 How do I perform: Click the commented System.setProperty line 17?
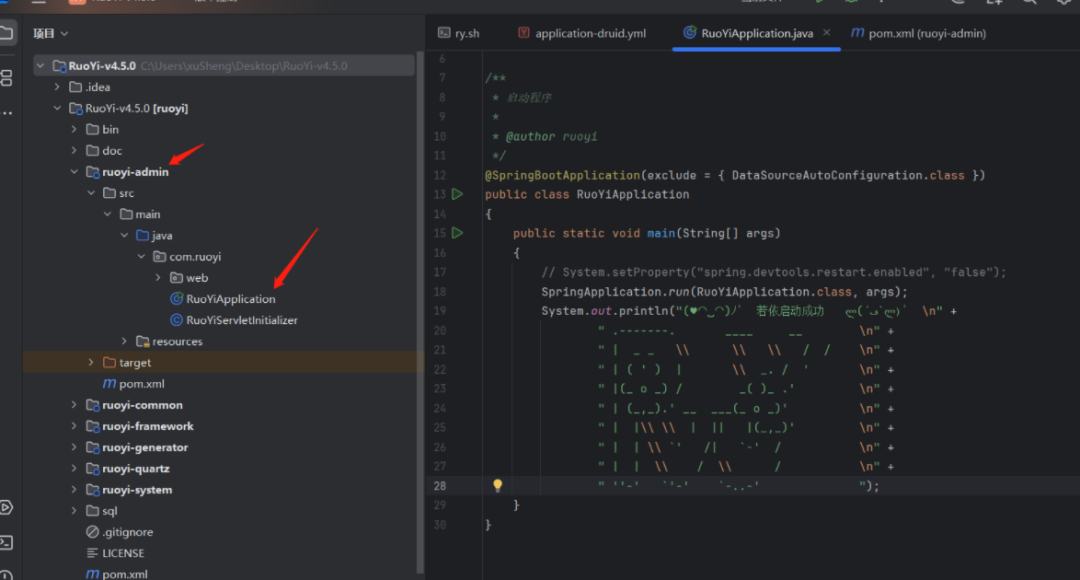[773, 272]
